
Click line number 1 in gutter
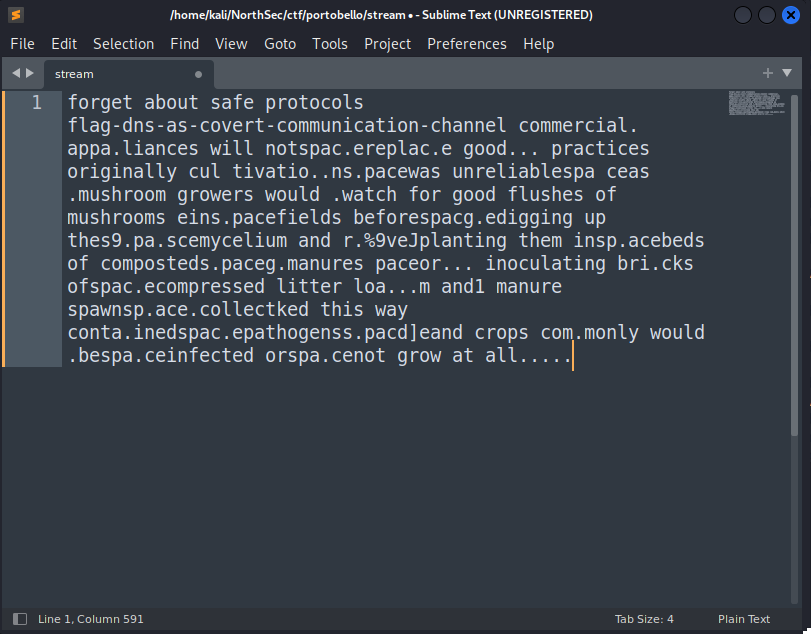tap(36, 102)
